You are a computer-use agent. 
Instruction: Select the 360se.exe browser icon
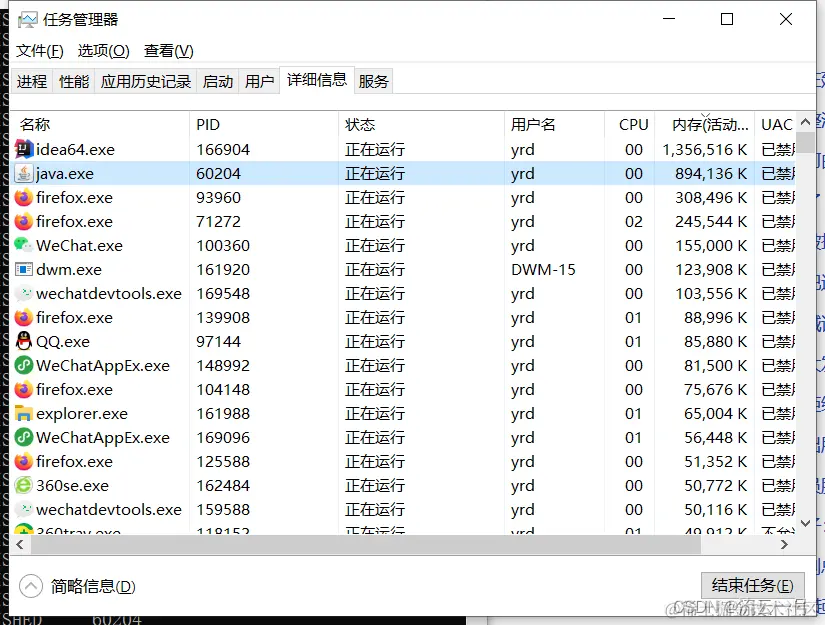23,485
